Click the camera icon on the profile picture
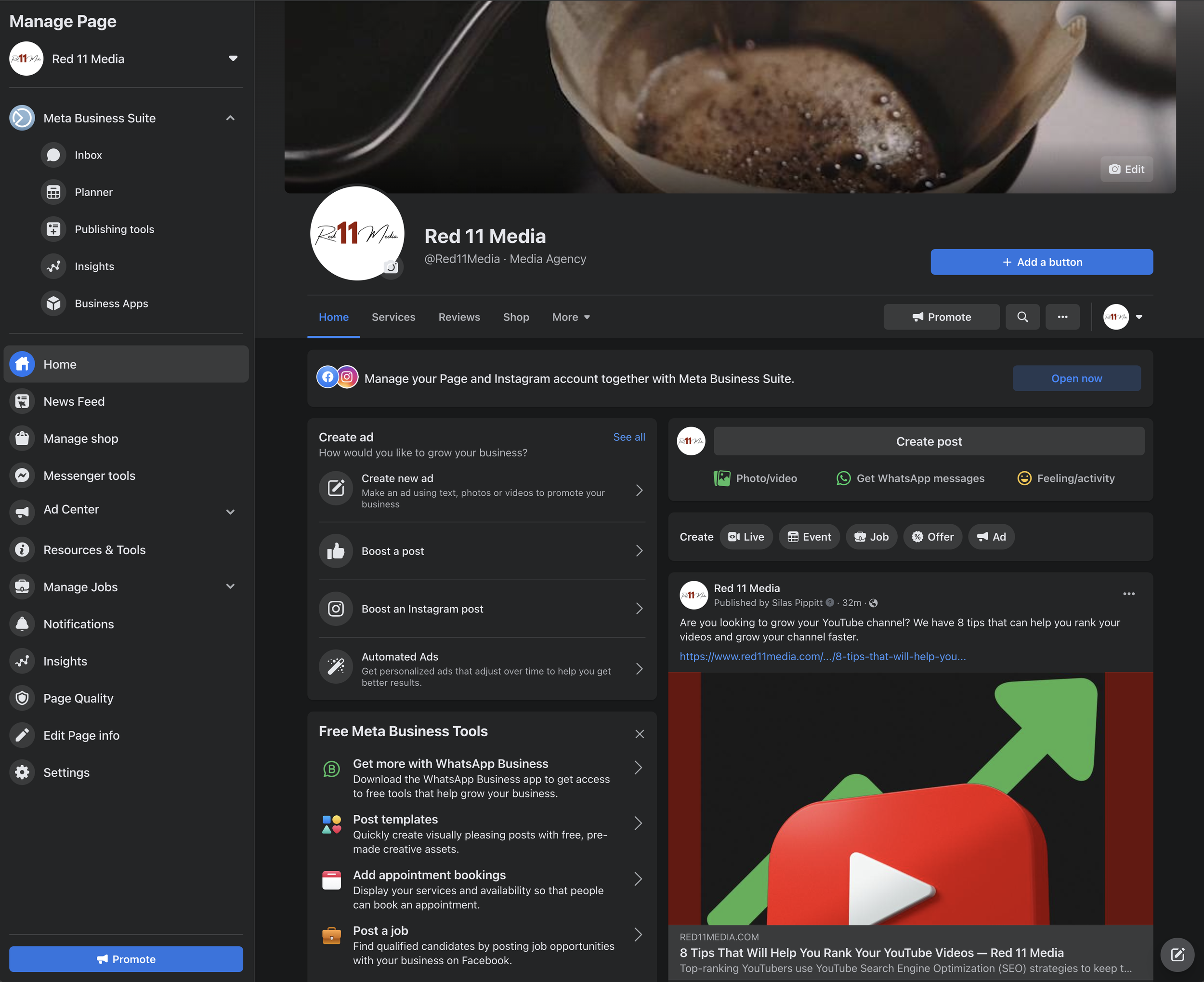This screenshot has height=982, width=1204. point(391,267)
